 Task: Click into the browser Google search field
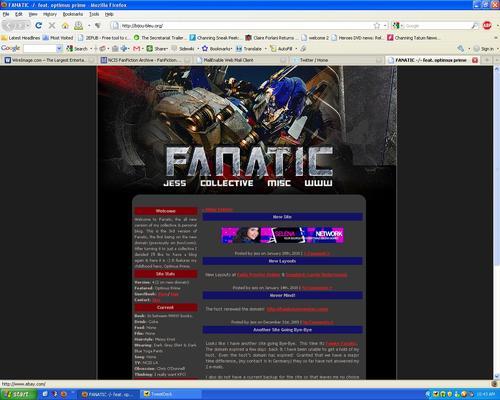(437, 26)
